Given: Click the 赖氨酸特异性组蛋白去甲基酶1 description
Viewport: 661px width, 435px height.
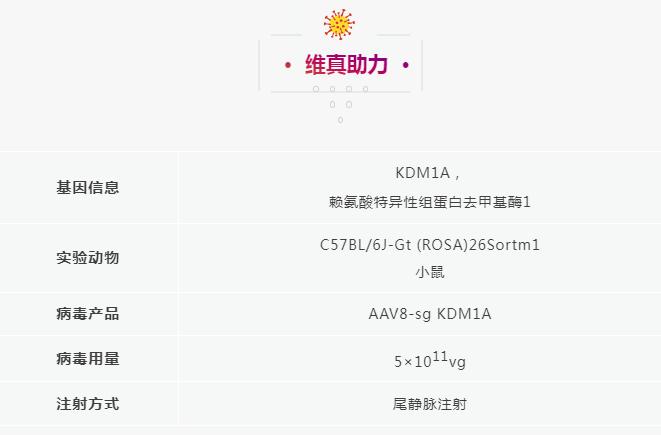Looking at the screenshot, I should point(429,202).
